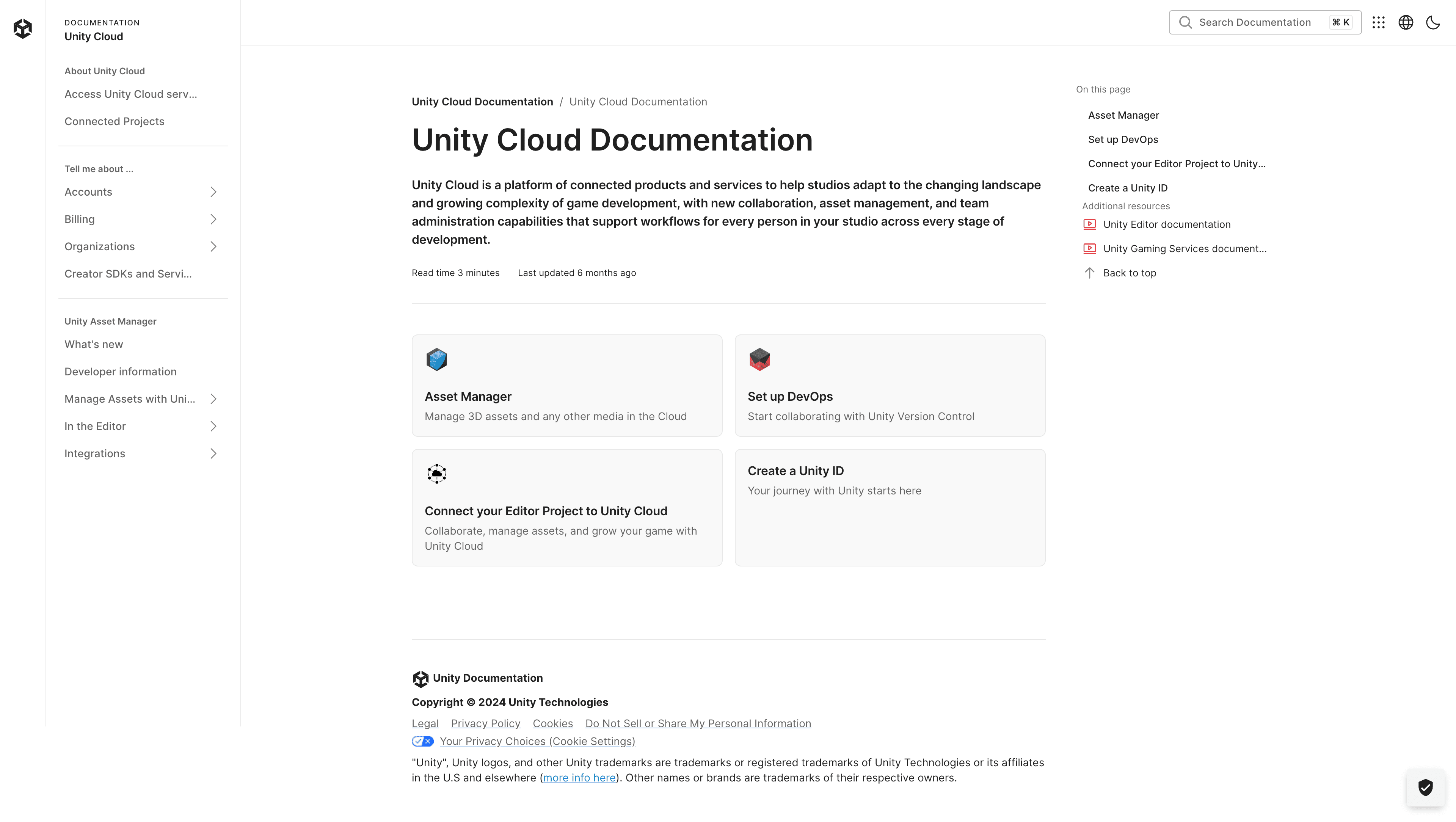The width and height of the screenshot is (1456, 822).
Task: Toggle dark mode with moon icon
Action: click(x=1433, y=23)
